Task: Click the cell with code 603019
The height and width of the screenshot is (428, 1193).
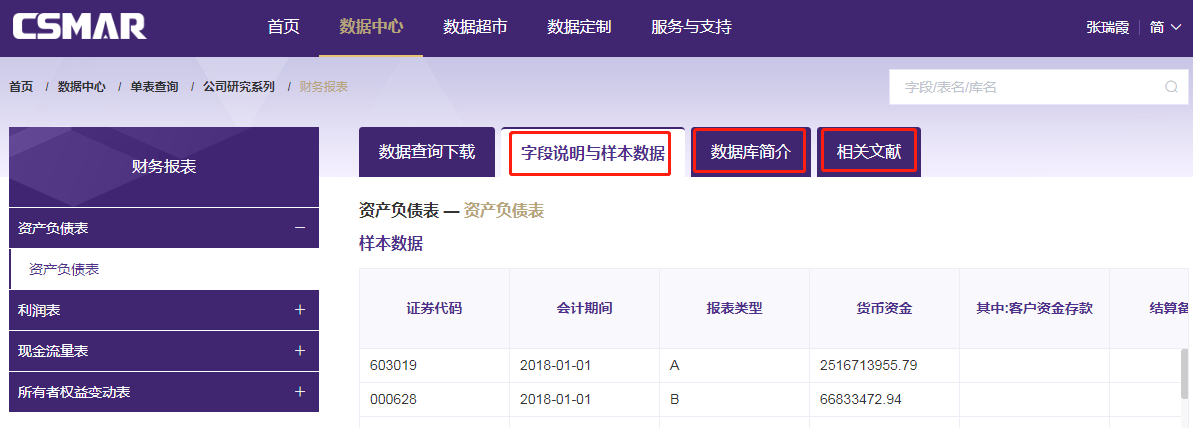Action: pos(434,365)
